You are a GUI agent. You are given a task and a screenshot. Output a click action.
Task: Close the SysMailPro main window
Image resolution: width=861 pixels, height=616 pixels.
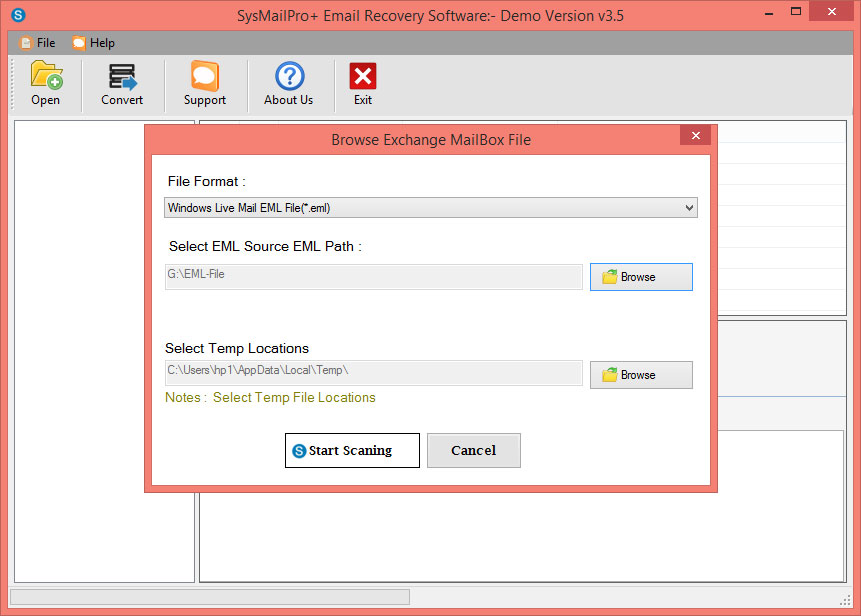(831, 12)
